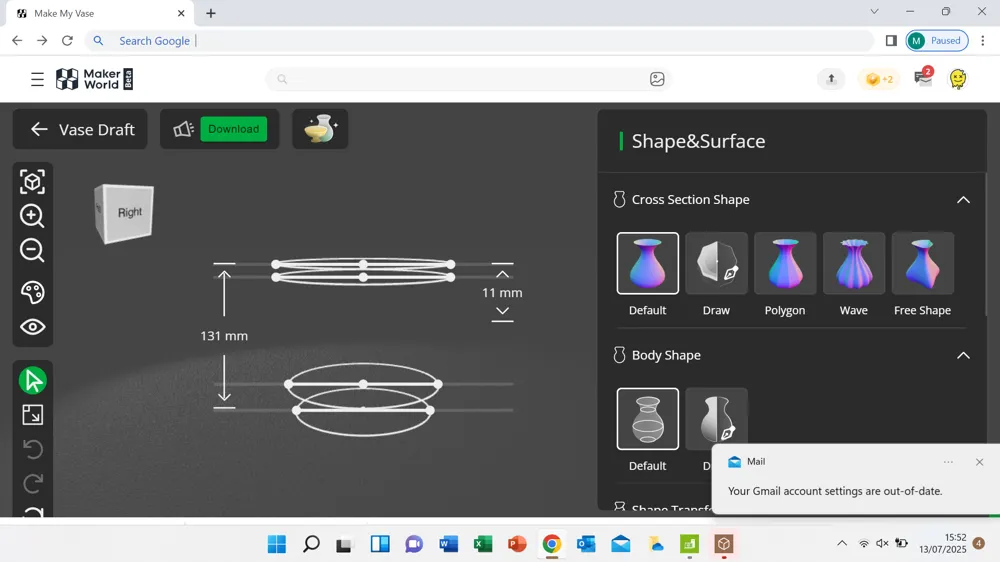Open the messages icon with 2 notifications
Image resolution: width=1000 pixels, height=562 pixels.
tap(923, 77)
